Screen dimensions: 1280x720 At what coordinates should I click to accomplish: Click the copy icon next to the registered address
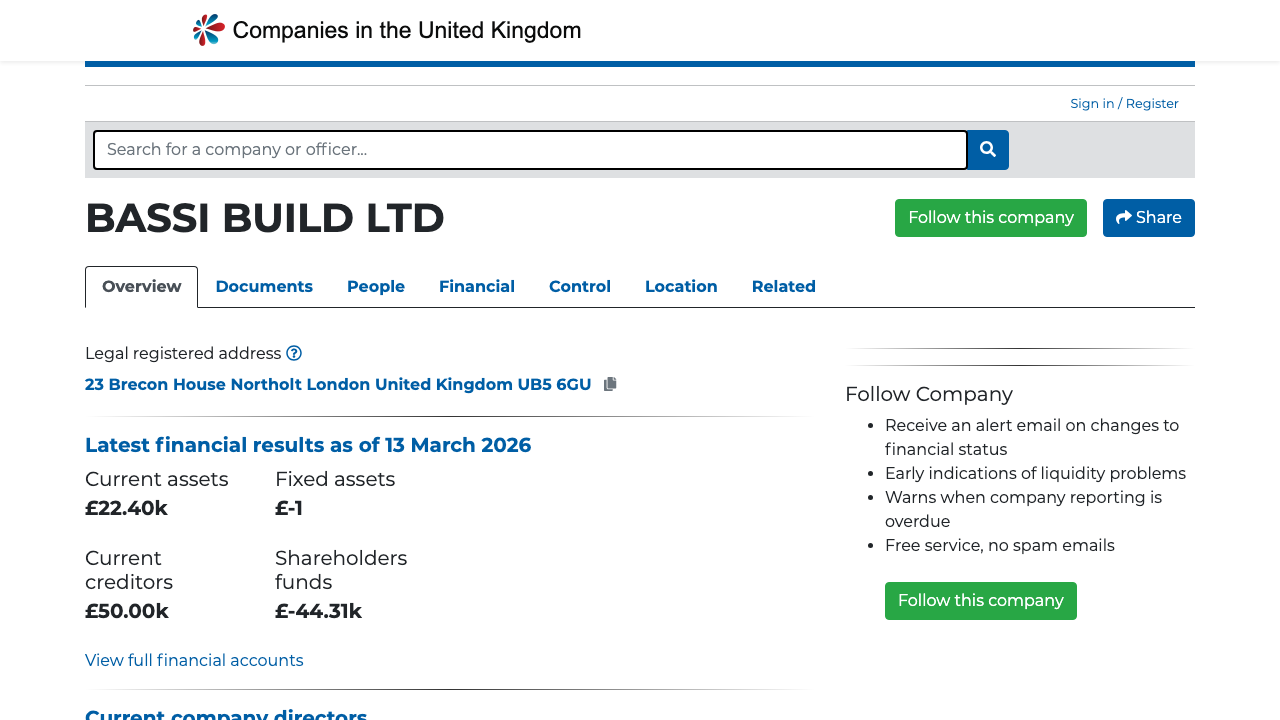(610, 383)
